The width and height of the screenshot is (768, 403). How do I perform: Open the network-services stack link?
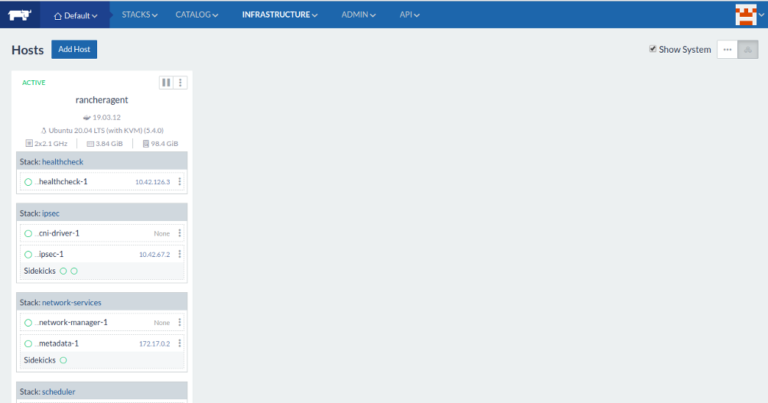[71, 301]
